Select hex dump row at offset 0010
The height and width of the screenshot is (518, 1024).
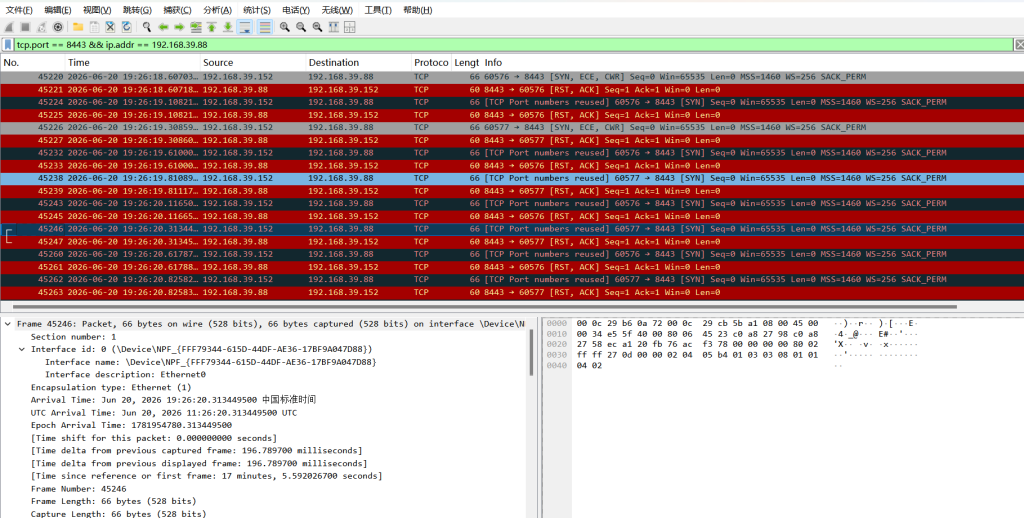[x=731, y=334]
